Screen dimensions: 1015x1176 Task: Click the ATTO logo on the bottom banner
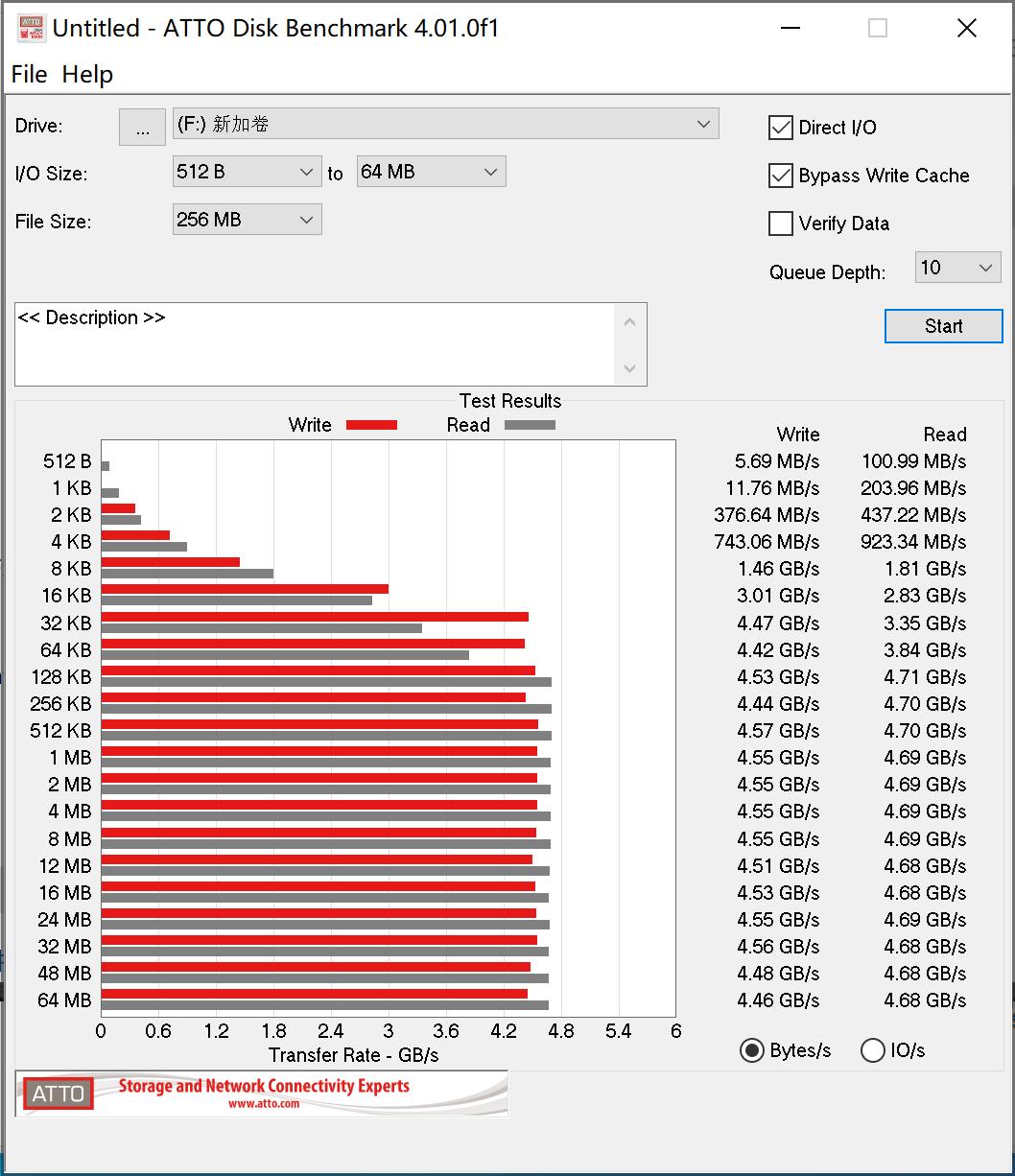point(57,1094)
